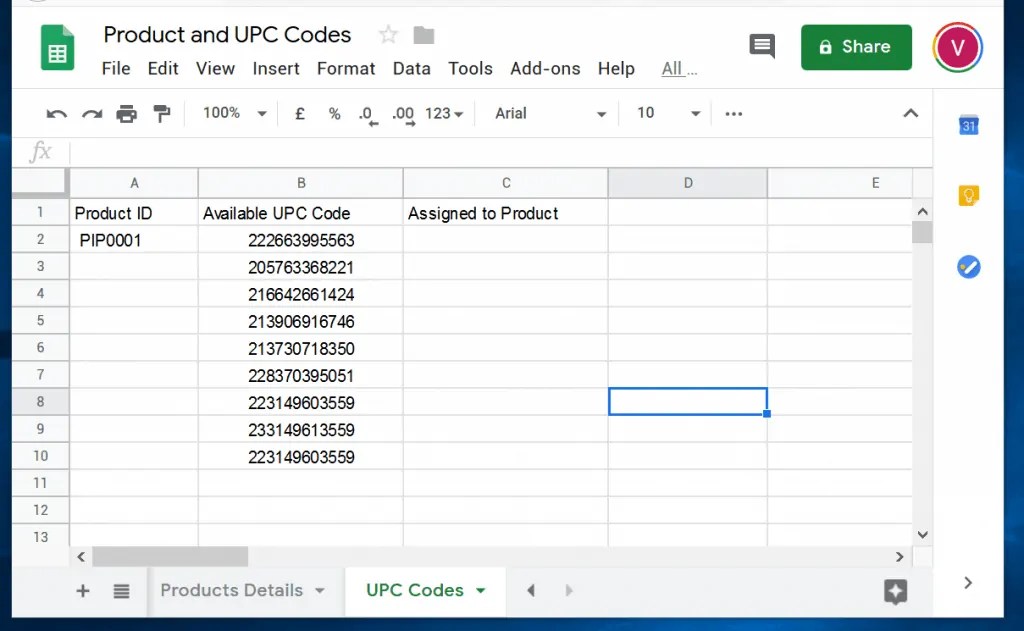Image resolution: width=1024 pixels, height=631 pixels.
Task: Select the Paint format tool
Action: pyautogui.click(x=162, y=113)
